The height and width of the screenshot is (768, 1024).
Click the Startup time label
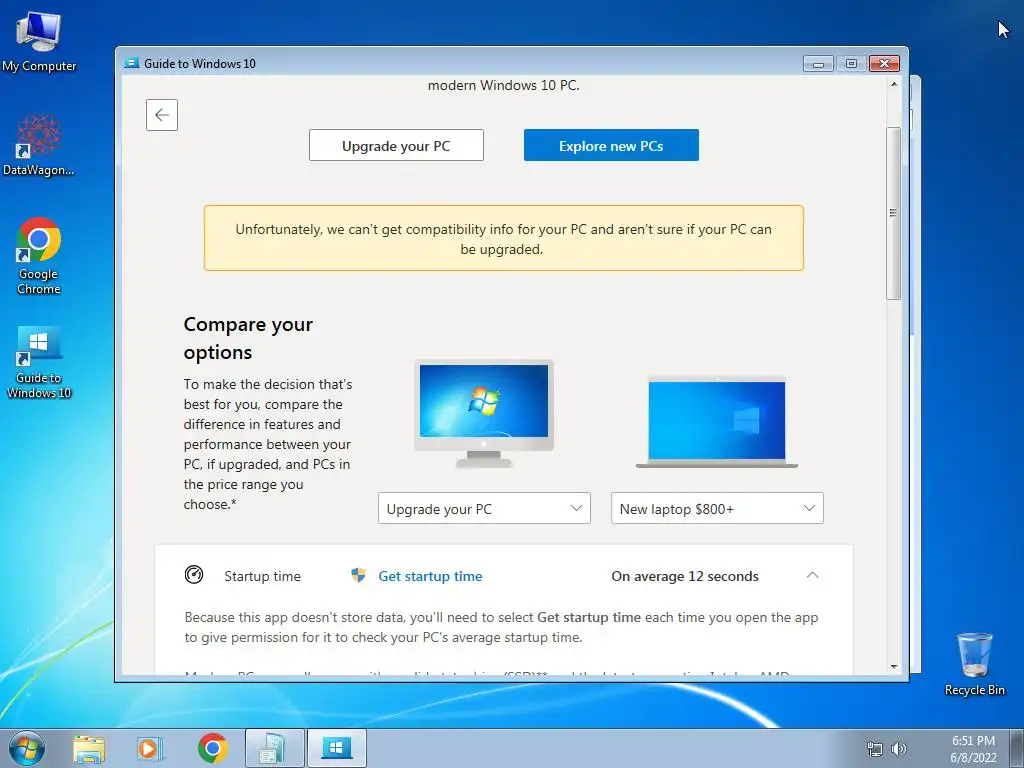pyautogui.click(x=263, y=576)
